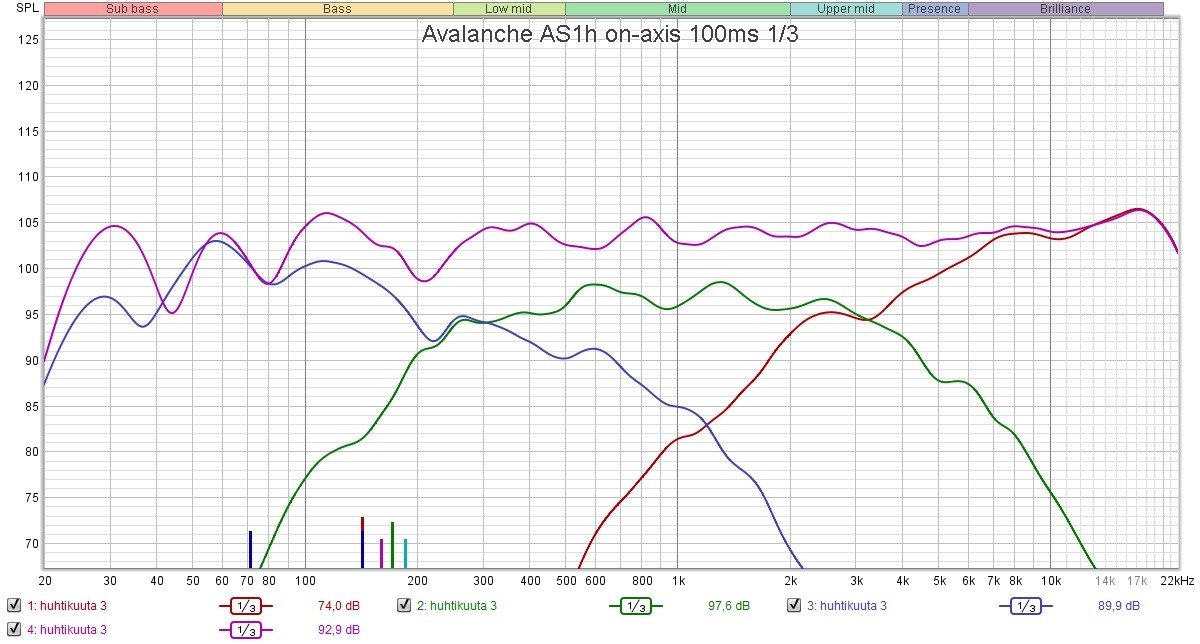The height and width of the screenshot is (644, 1200).
Task: Click the 125 dB level axis label
Action: (28, 40)
